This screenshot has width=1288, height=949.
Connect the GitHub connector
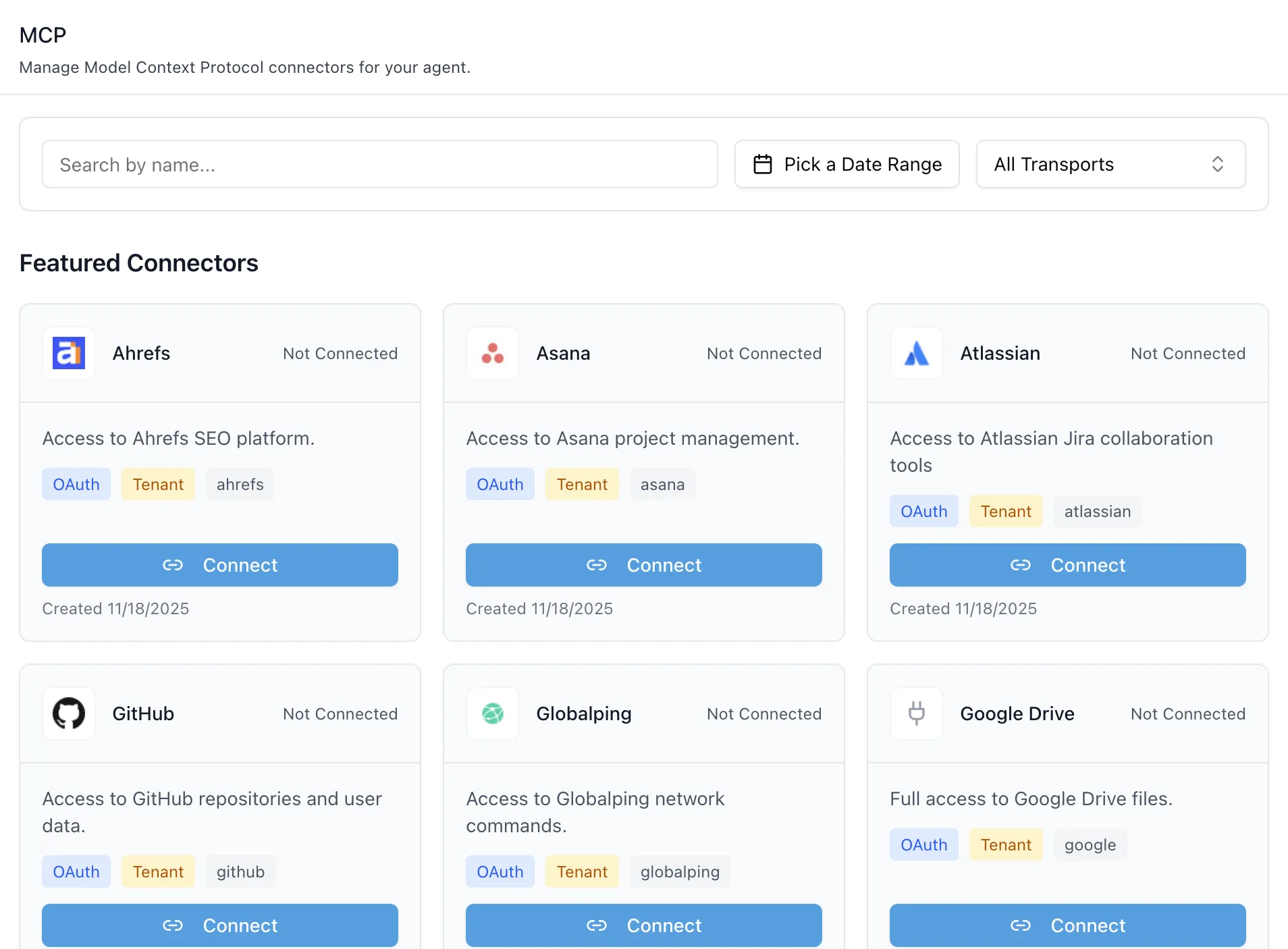click(220, 925)
